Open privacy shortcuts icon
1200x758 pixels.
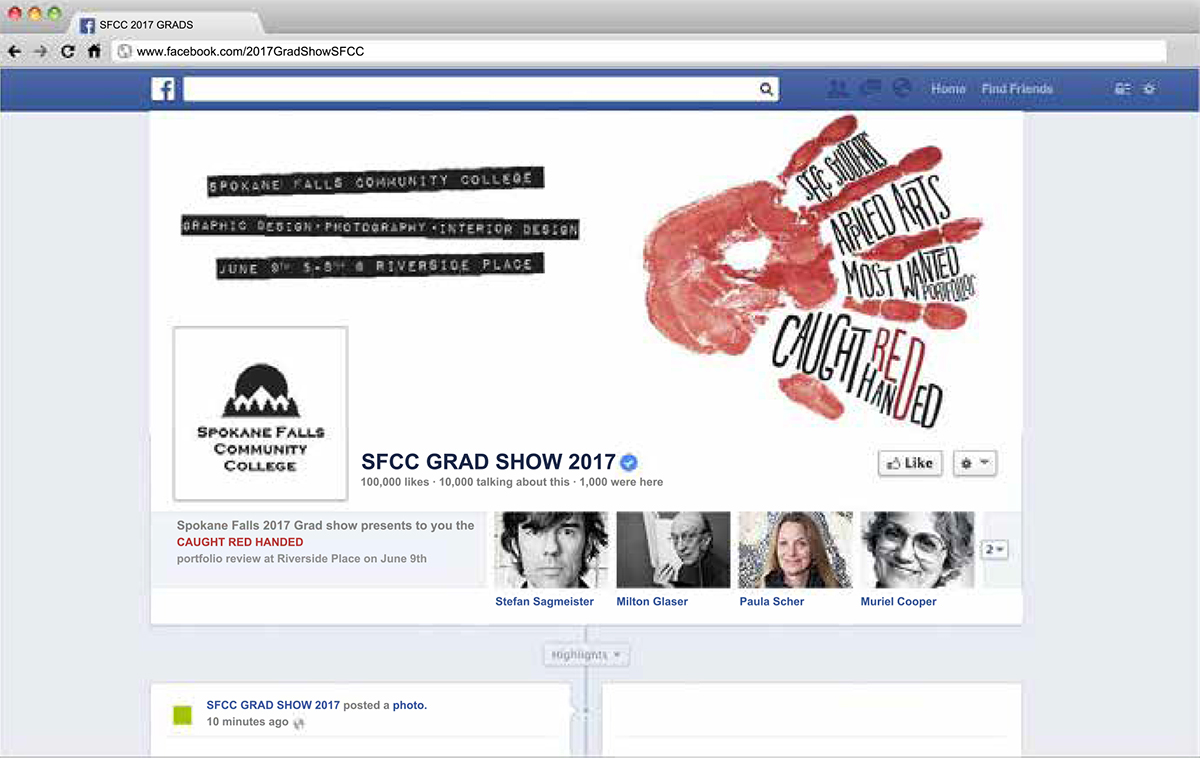click(1123, 89)
